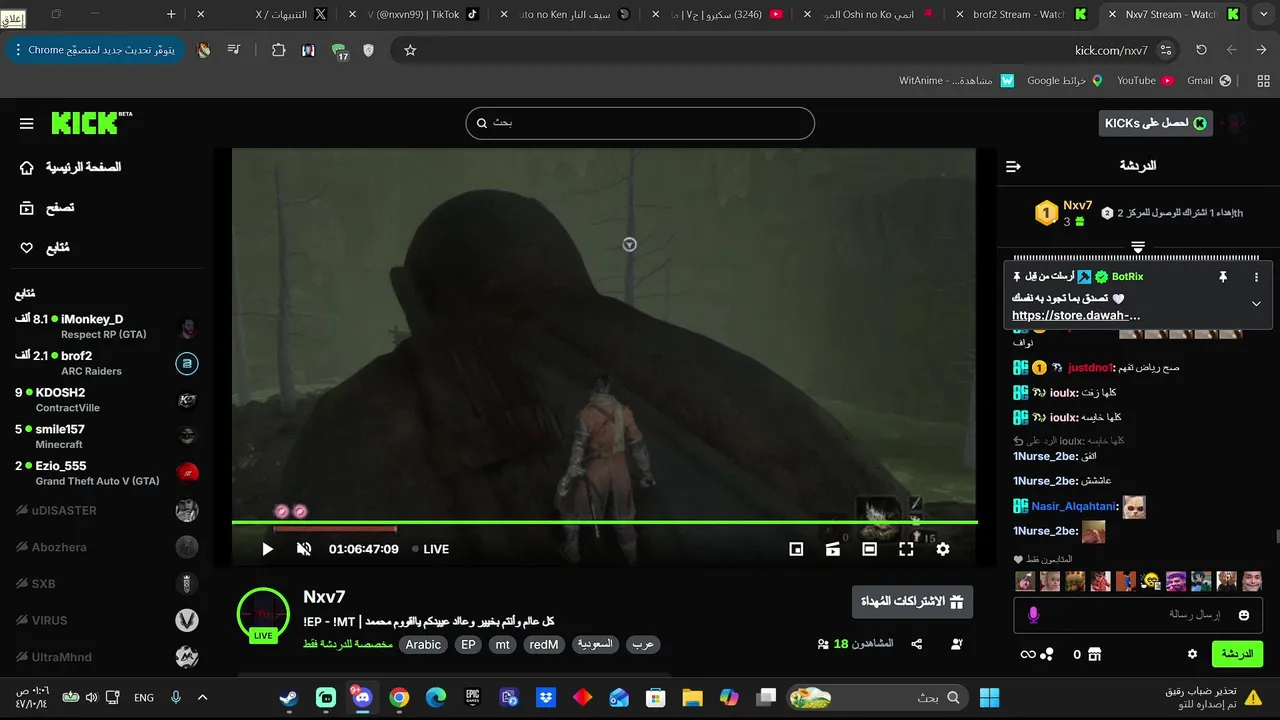
Task: Send message with الدردشة button
Action: click(1237, 654)
